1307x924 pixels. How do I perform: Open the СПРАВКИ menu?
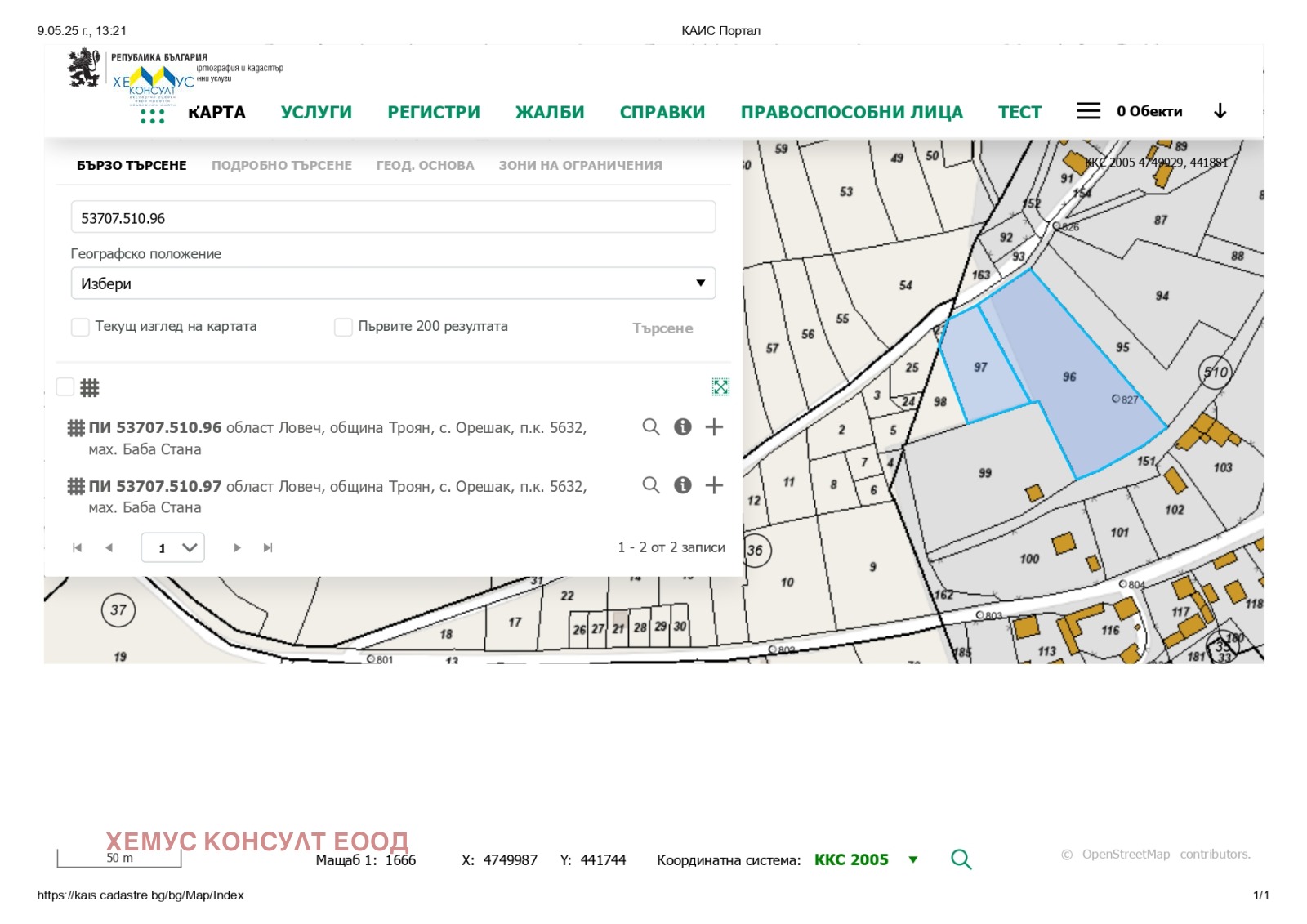pos(662,112)
